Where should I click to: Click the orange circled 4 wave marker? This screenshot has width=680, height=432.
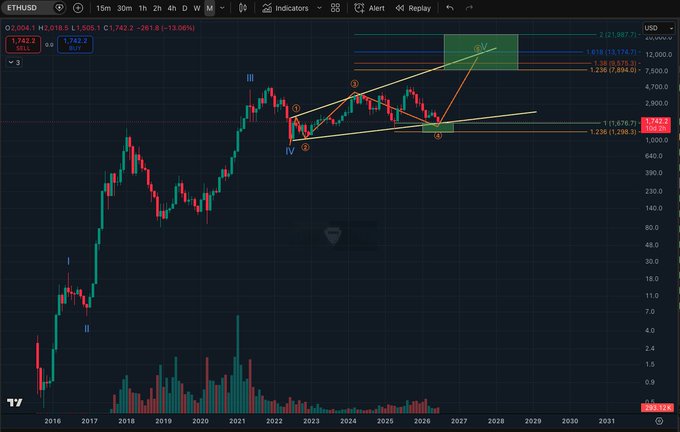438,136
